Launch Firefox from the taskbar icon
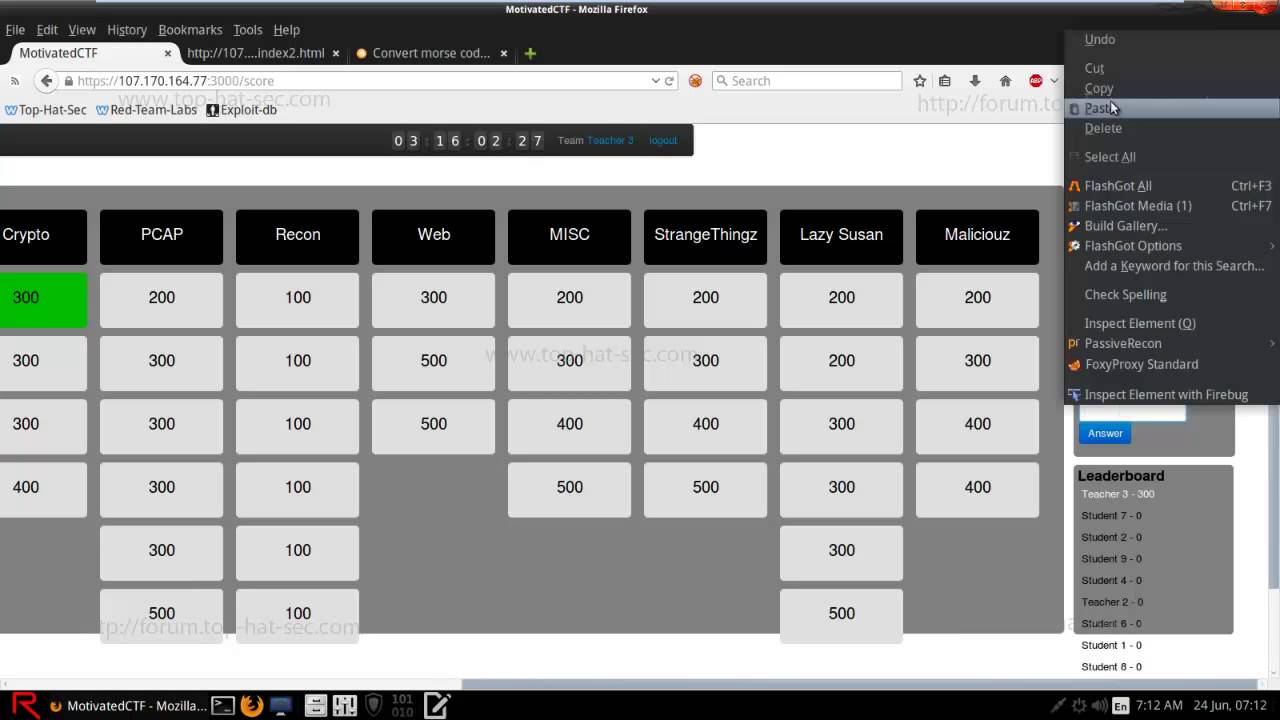Viewport: 1280px width, 720px height. click(x=251, y=706)
